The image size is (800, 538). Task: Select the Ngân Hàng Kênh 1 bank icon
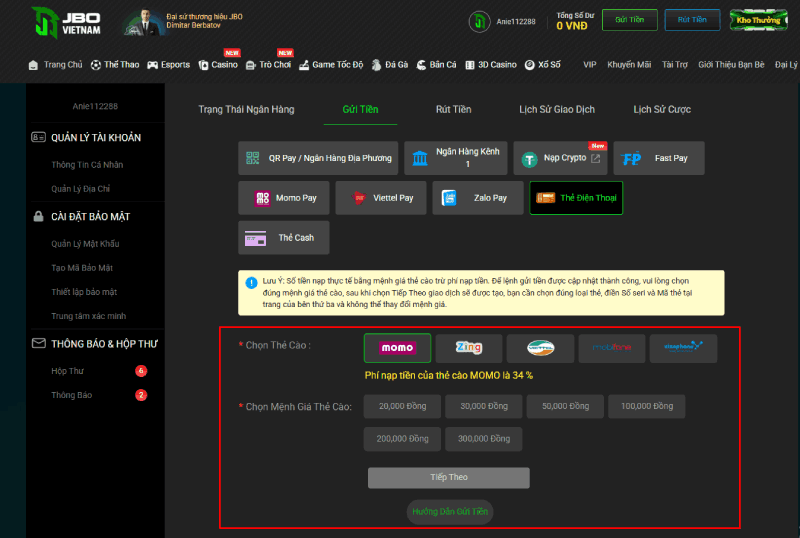click(x=420, y=158)
